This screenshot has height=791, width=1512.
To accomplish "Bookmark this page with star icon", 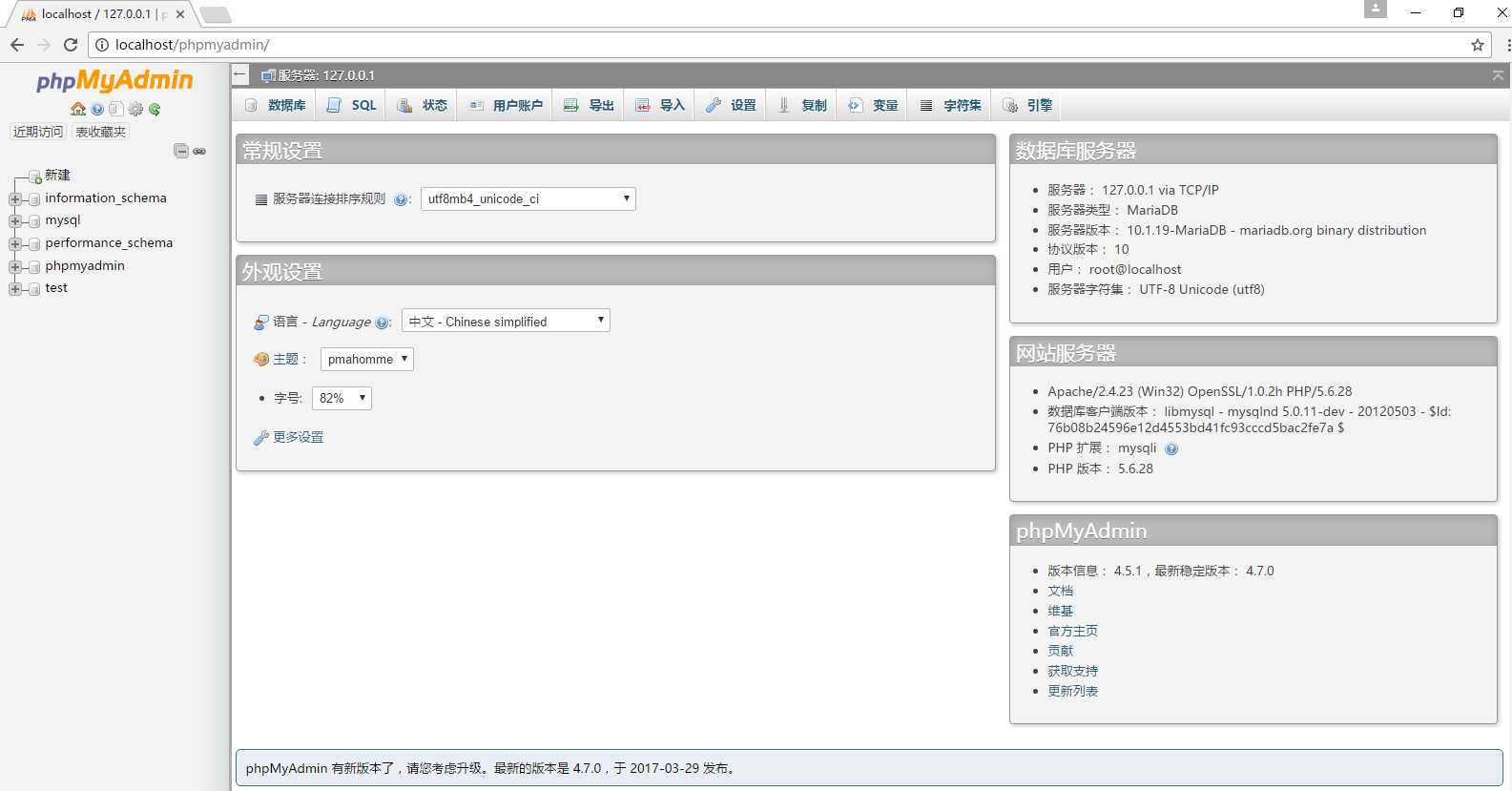I will point(1478,45).
